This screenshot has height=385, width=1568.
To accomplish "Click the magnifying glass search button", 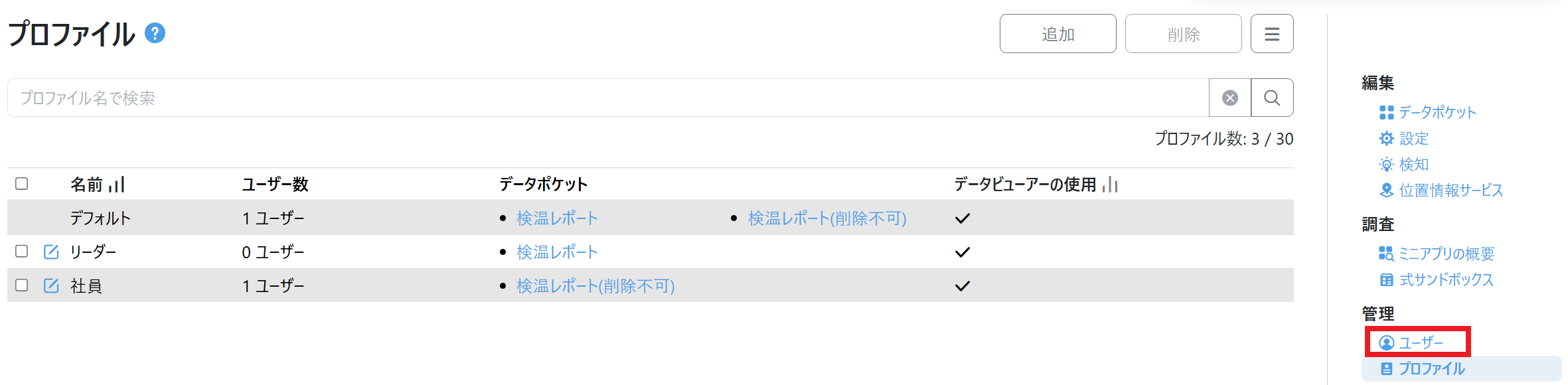I will tap(1272, 98).
